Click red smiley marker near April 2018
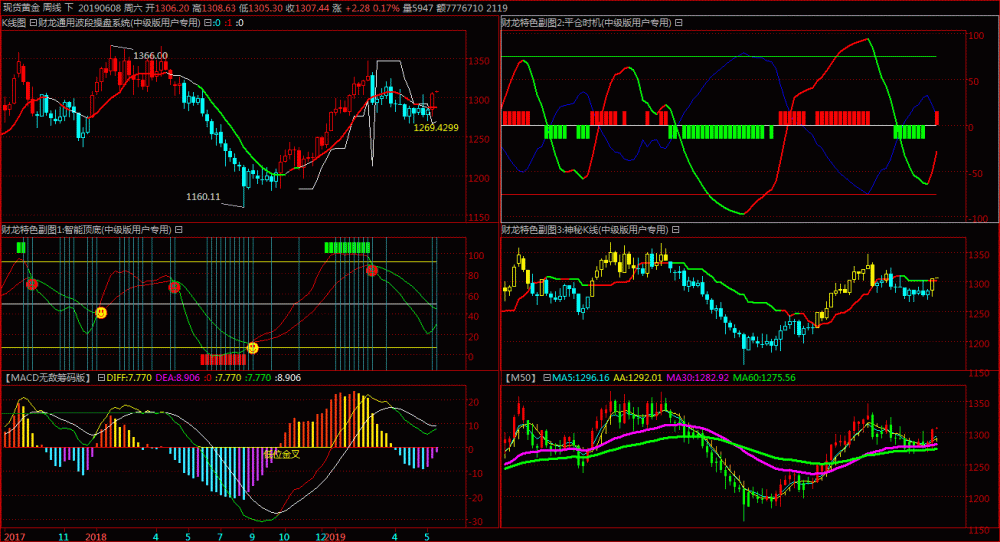The width and height of the screenshot is (1000, 542). (x=174, y=287)
